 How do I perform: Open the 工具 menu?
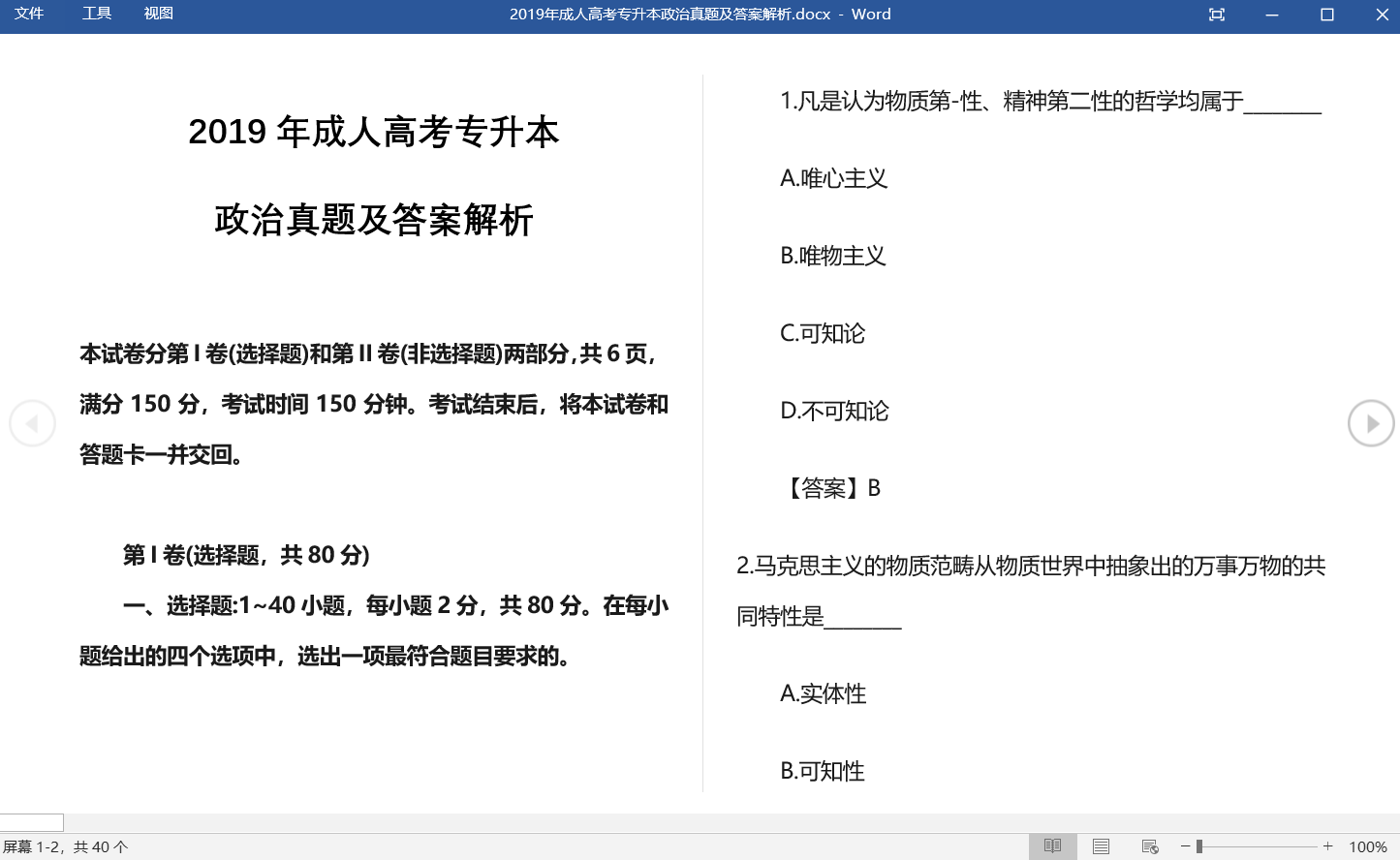point(97,14)
